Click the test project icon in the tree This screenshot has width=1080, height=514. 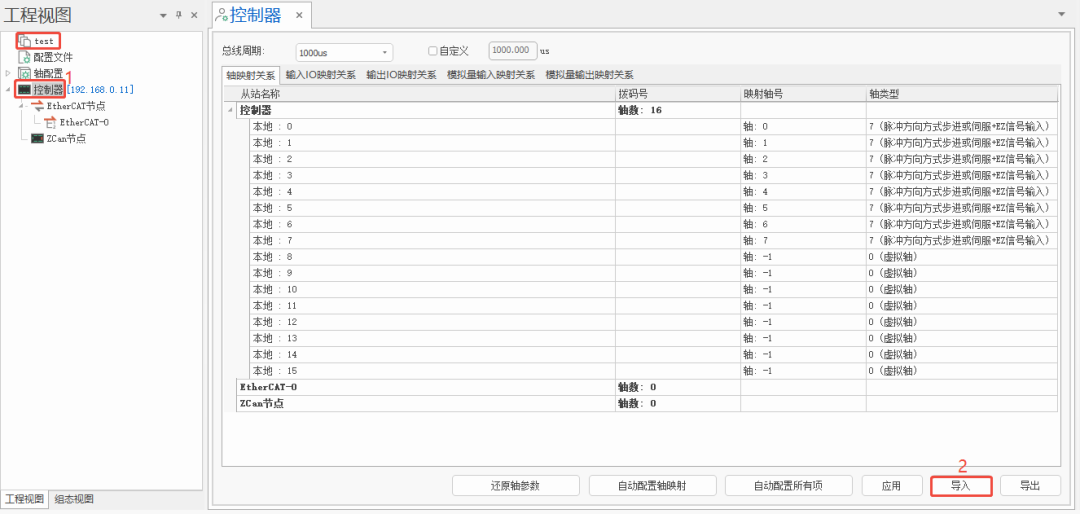(25, 41)
